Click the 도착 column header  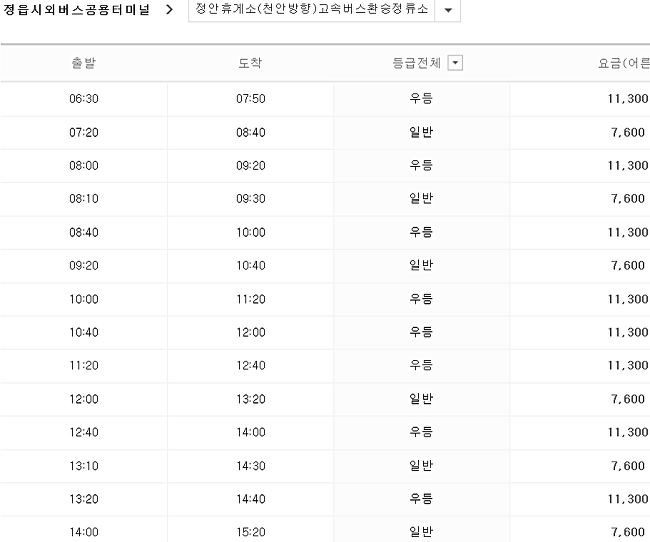click(250, 63)
